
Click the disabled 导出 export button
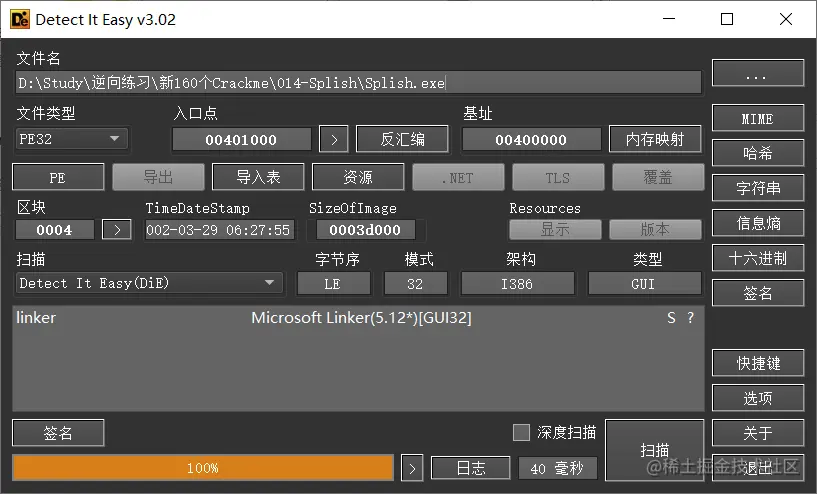click(158, 177)
